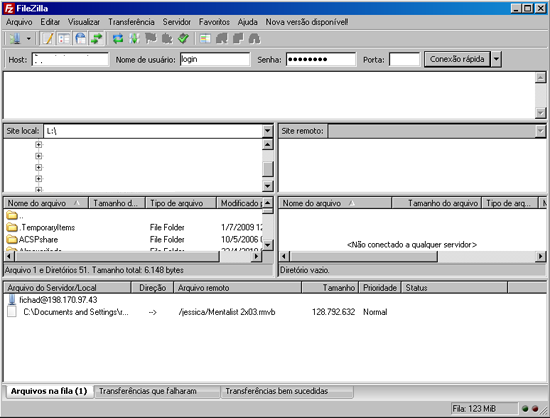The width and height of the screenshot is (550, 418).
Task: Cancel the current operation flag icon
Action: coord(151,39)
